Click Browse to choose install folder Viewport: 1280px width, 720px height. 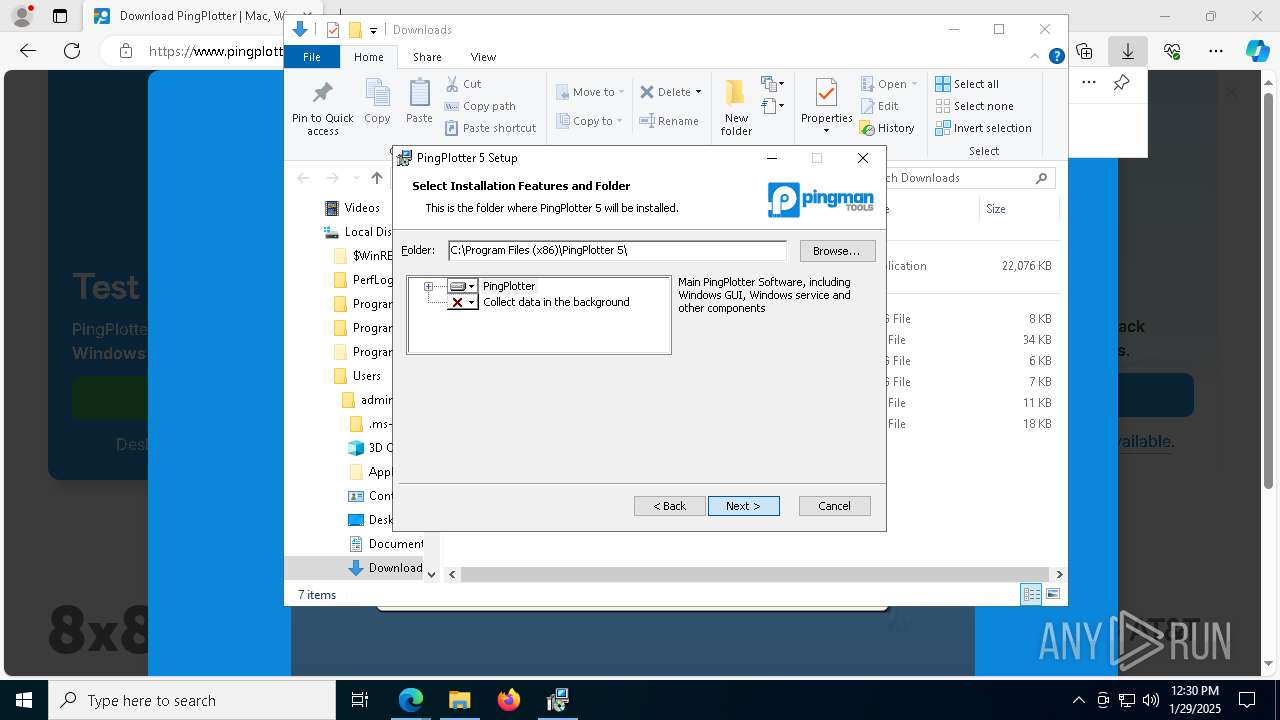tap(837, 251)
